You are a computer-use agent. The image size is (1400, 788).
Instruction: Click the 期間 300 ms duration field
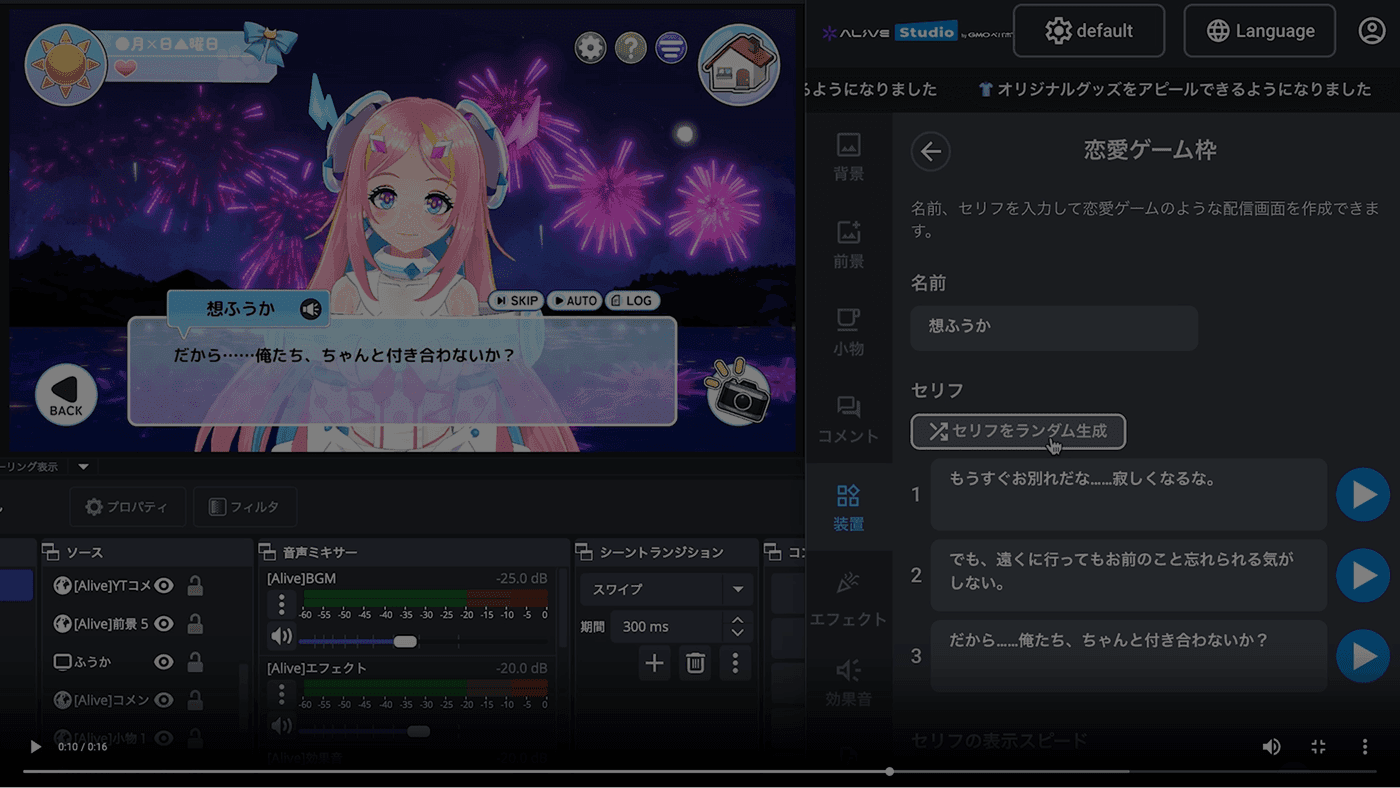point(666,627)
